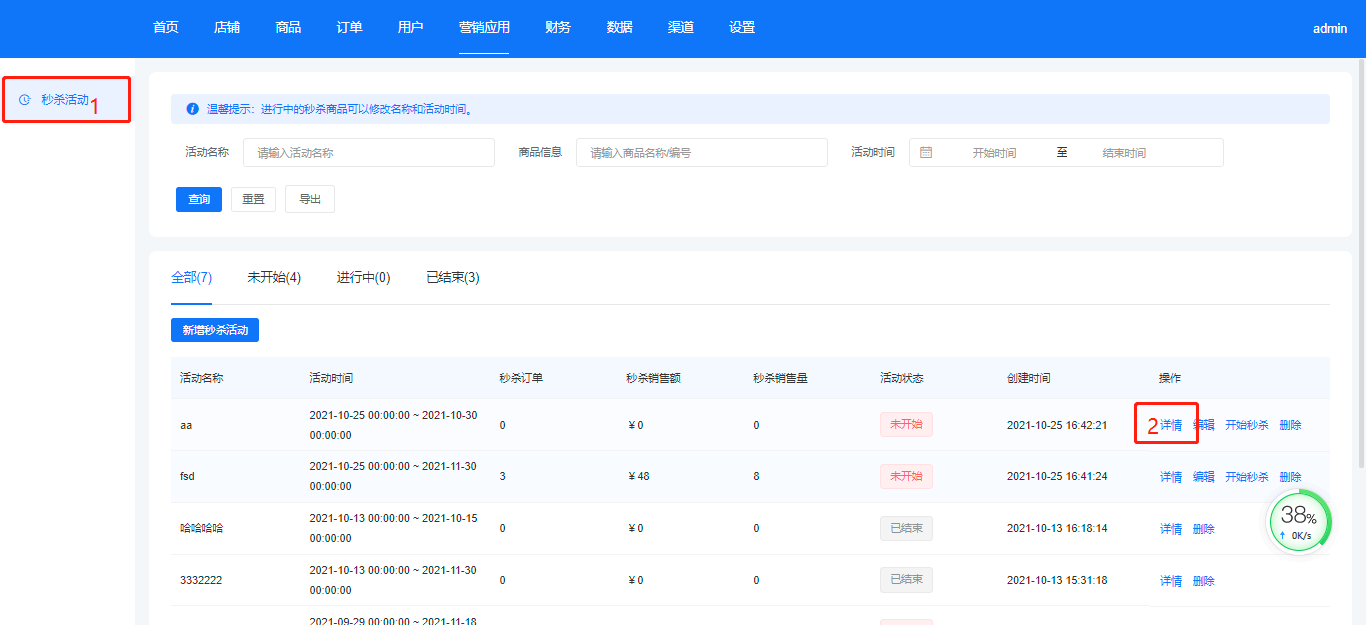Click the 重置 reset button
Viewport: 1366px width, 625px height.
[253, 199]
